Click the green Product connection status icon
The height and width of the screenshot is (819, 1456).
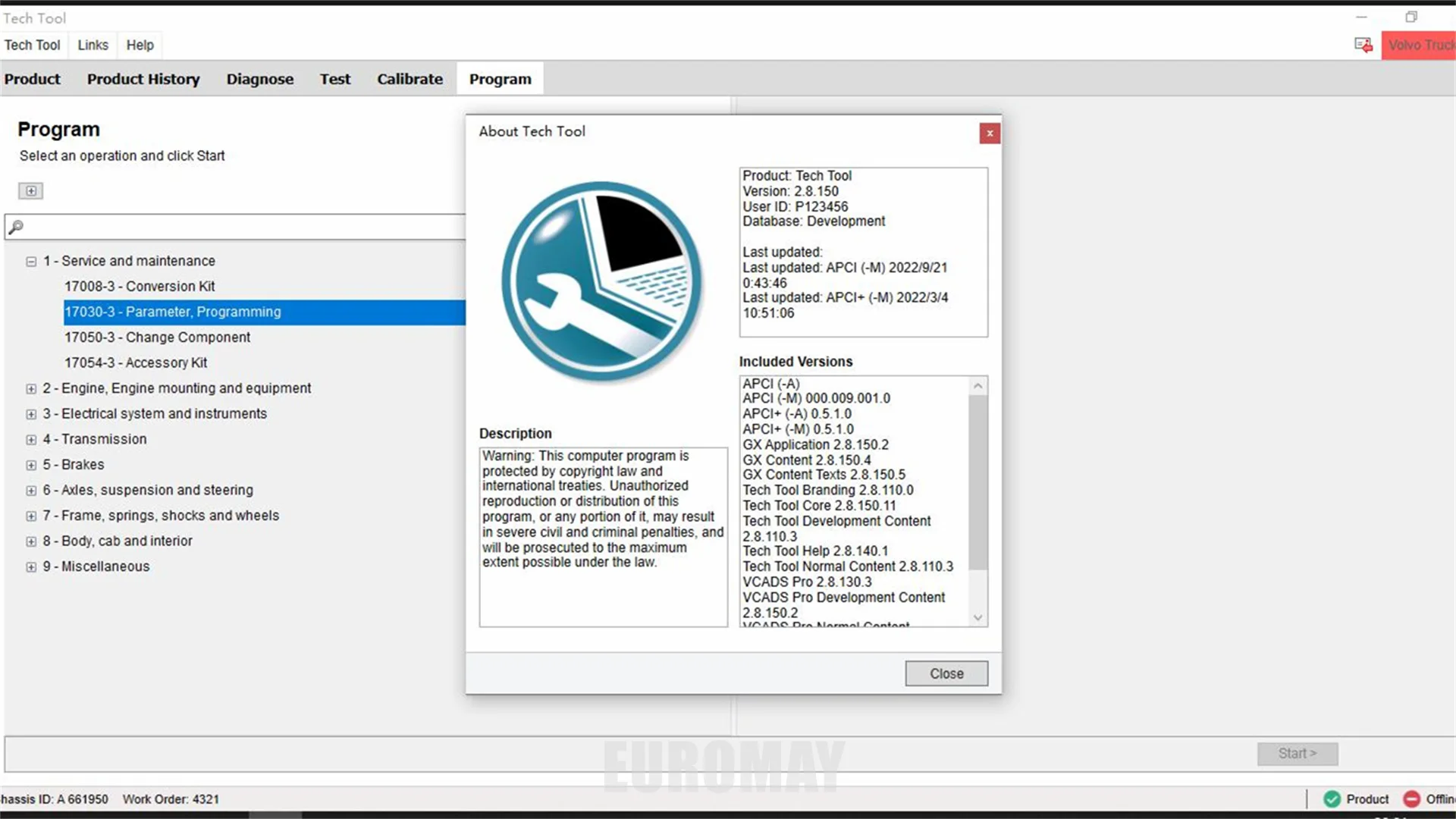point(1332,799)
